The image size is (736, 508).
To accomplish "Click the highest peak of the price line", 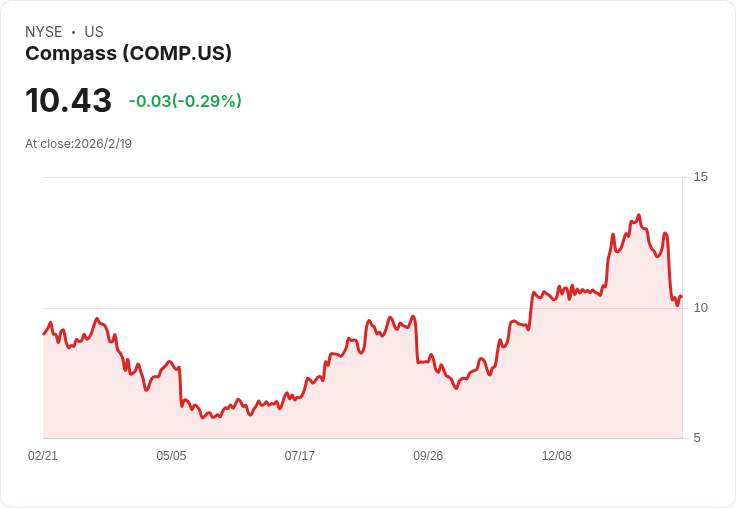I will [x=638, y=215].
